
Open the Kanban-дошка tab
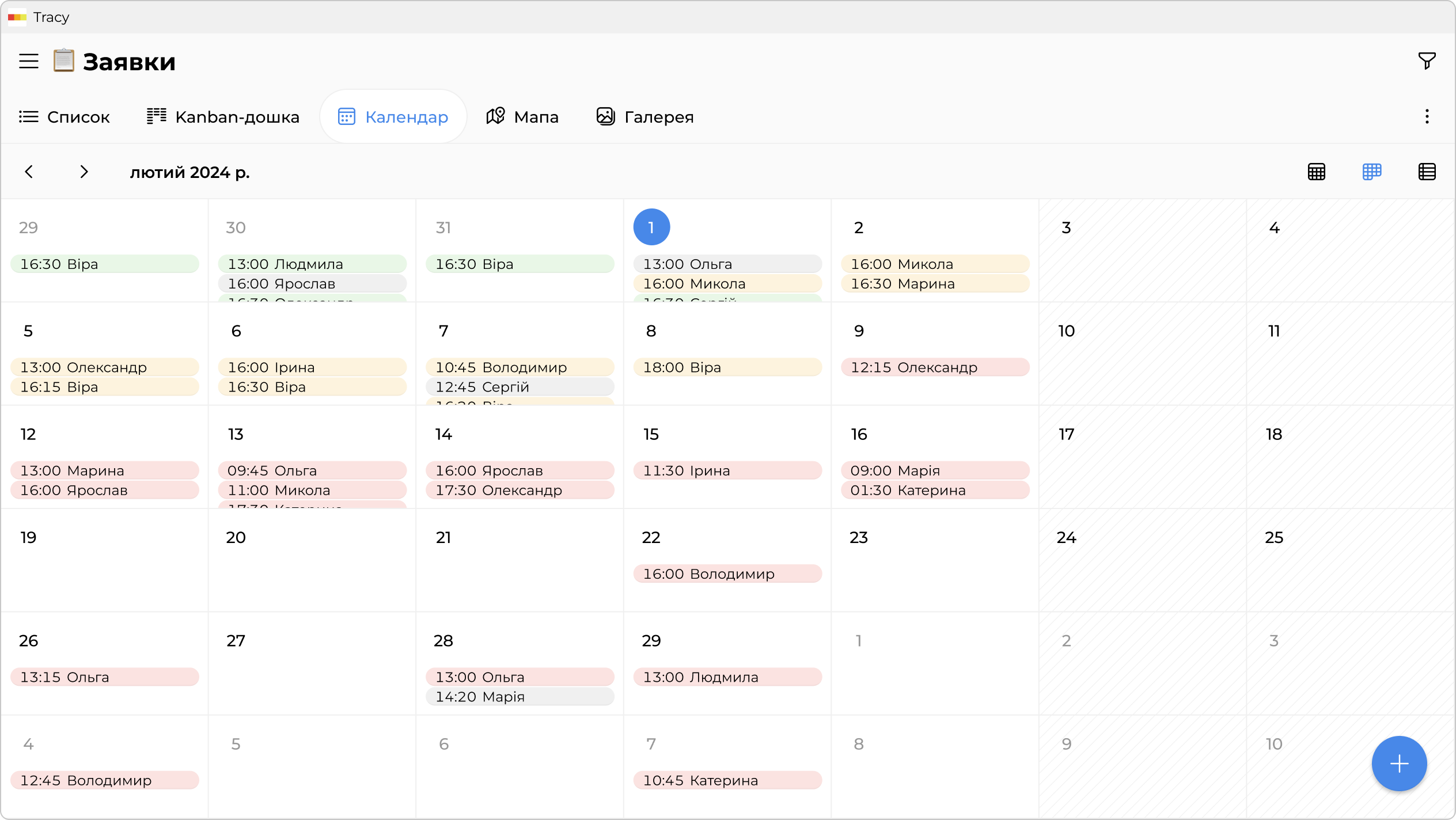click(223, 117)
